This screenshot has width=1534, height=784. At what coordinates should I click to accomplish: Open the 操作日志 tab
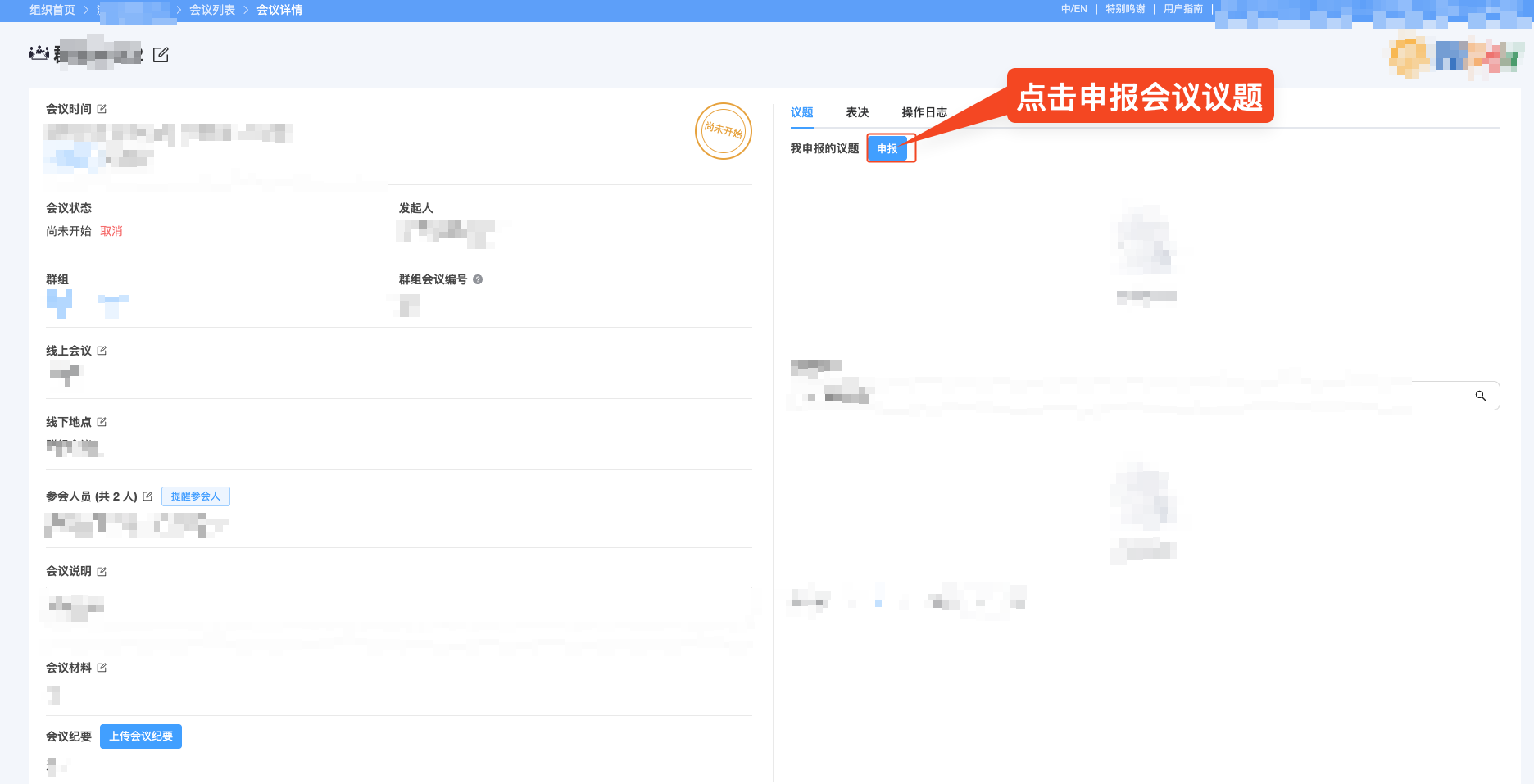pos(924,112)
